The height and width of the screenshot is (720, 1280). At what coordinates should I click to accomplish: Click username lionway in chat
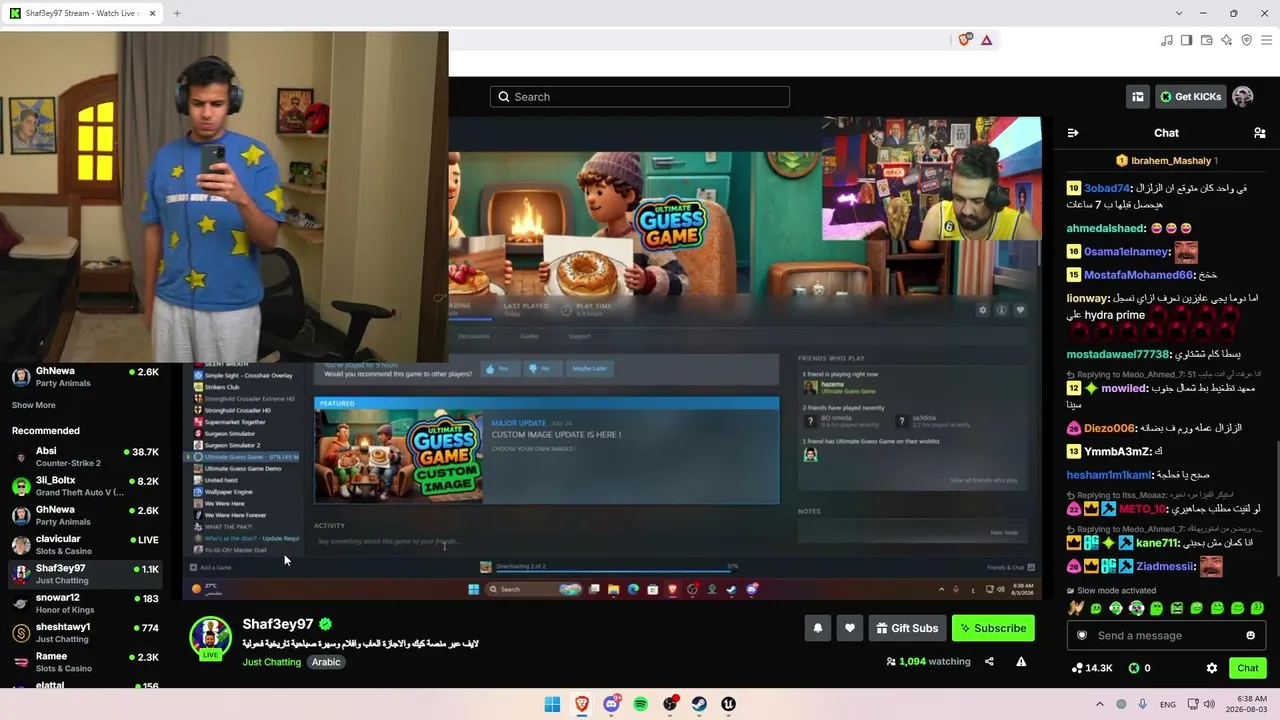pos(1088,298)
